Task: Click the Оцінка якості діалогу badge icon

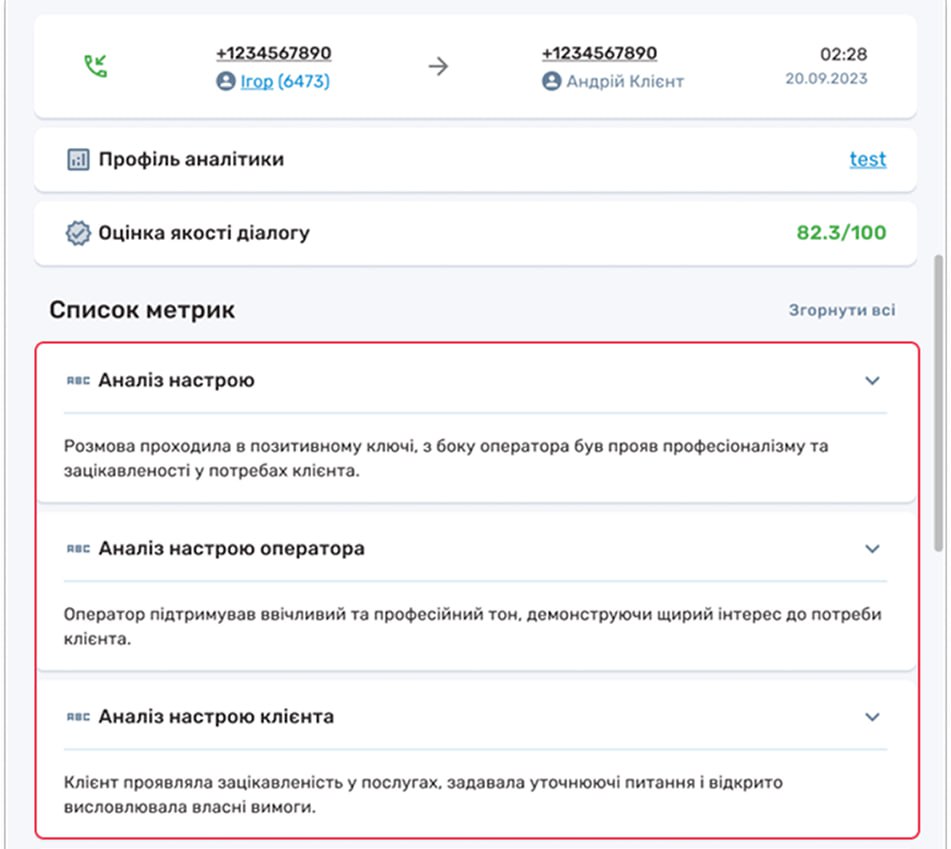Action: tap(78, 233)
